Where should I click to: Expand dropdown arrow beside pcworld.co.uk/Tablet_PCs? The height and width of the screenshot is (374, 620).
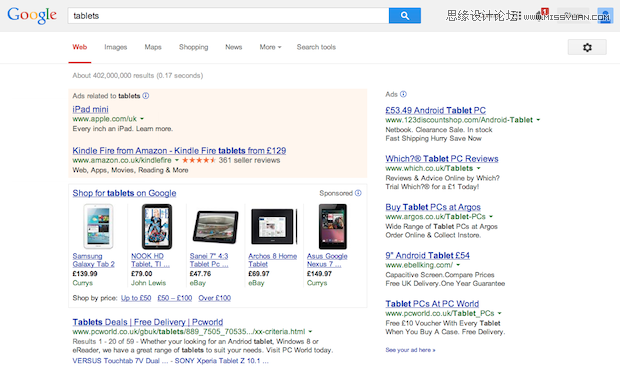coord(500,313)
